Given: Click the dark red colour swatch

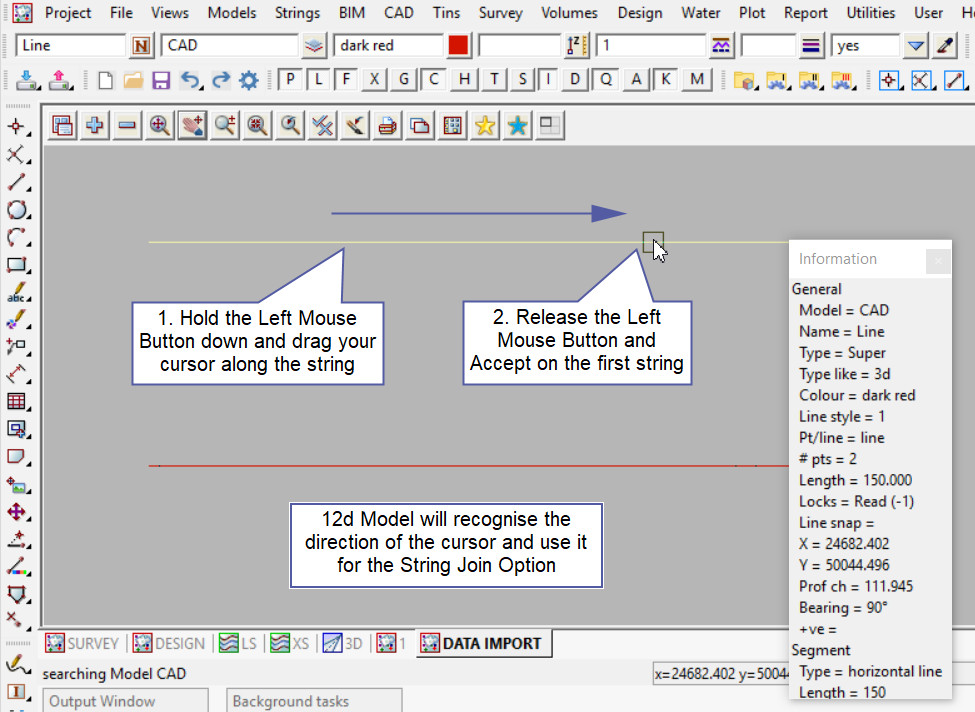Looking at the screenshot, I should point(459,46).
